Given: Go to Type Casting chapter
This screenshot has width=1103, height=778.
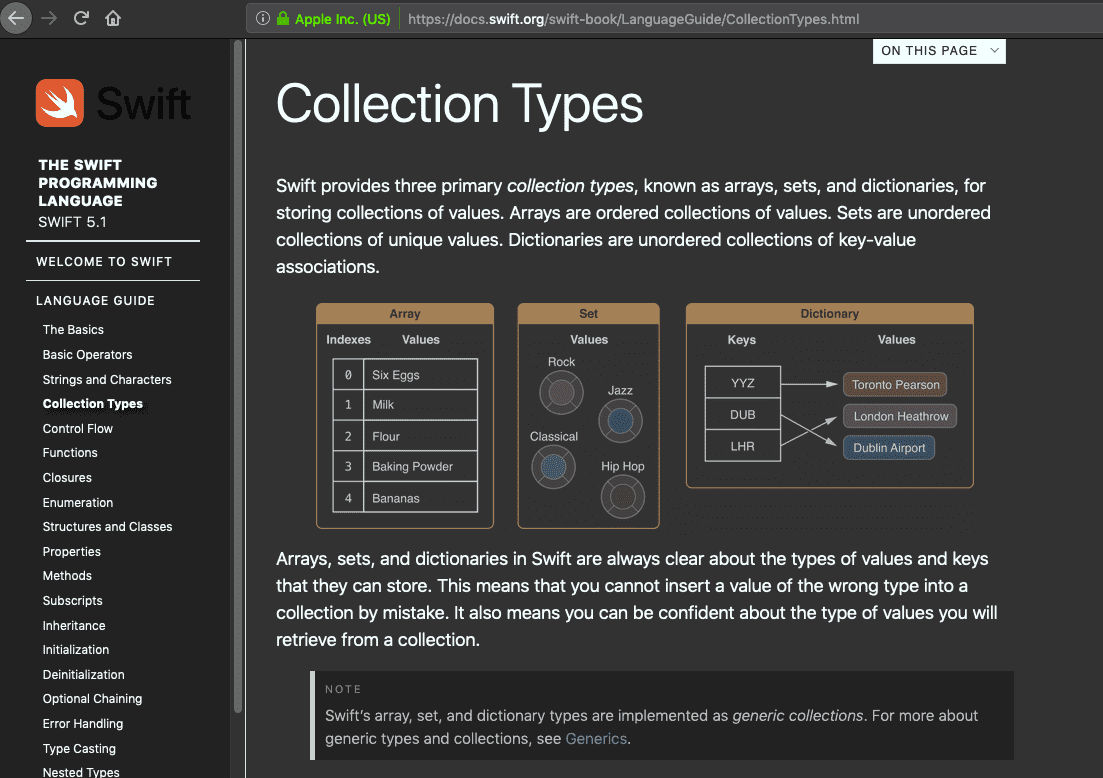Looking at the screenshot, I should [79, 748].
